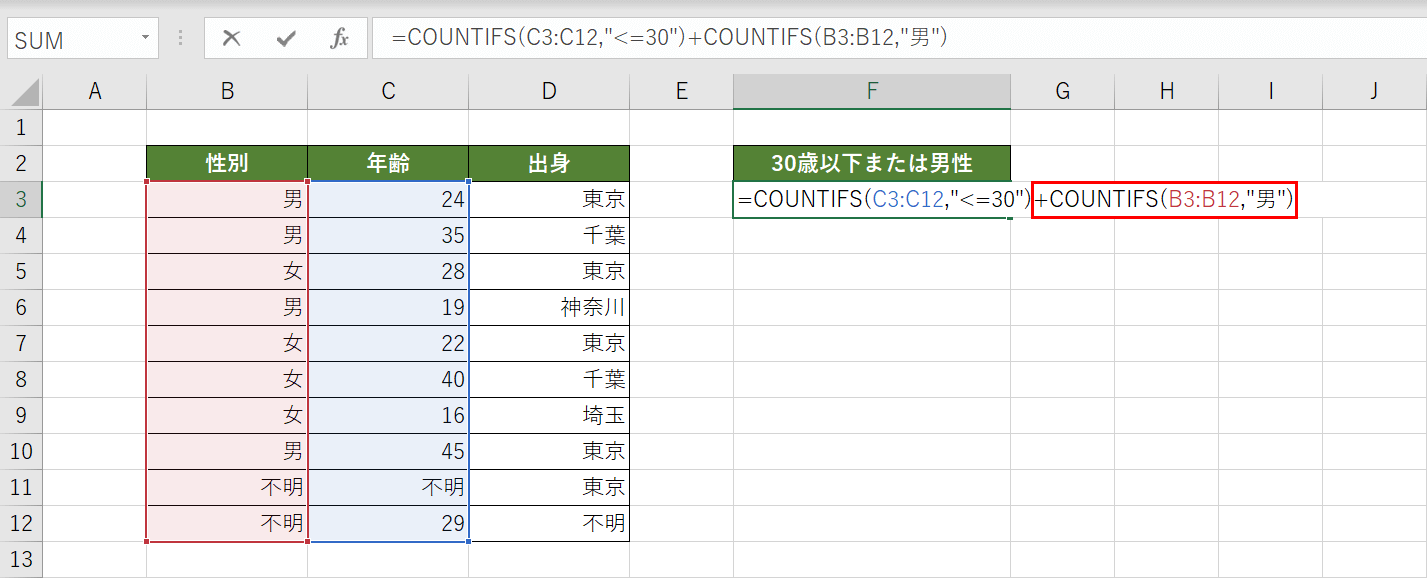Select row header 3

pos(21,199)
